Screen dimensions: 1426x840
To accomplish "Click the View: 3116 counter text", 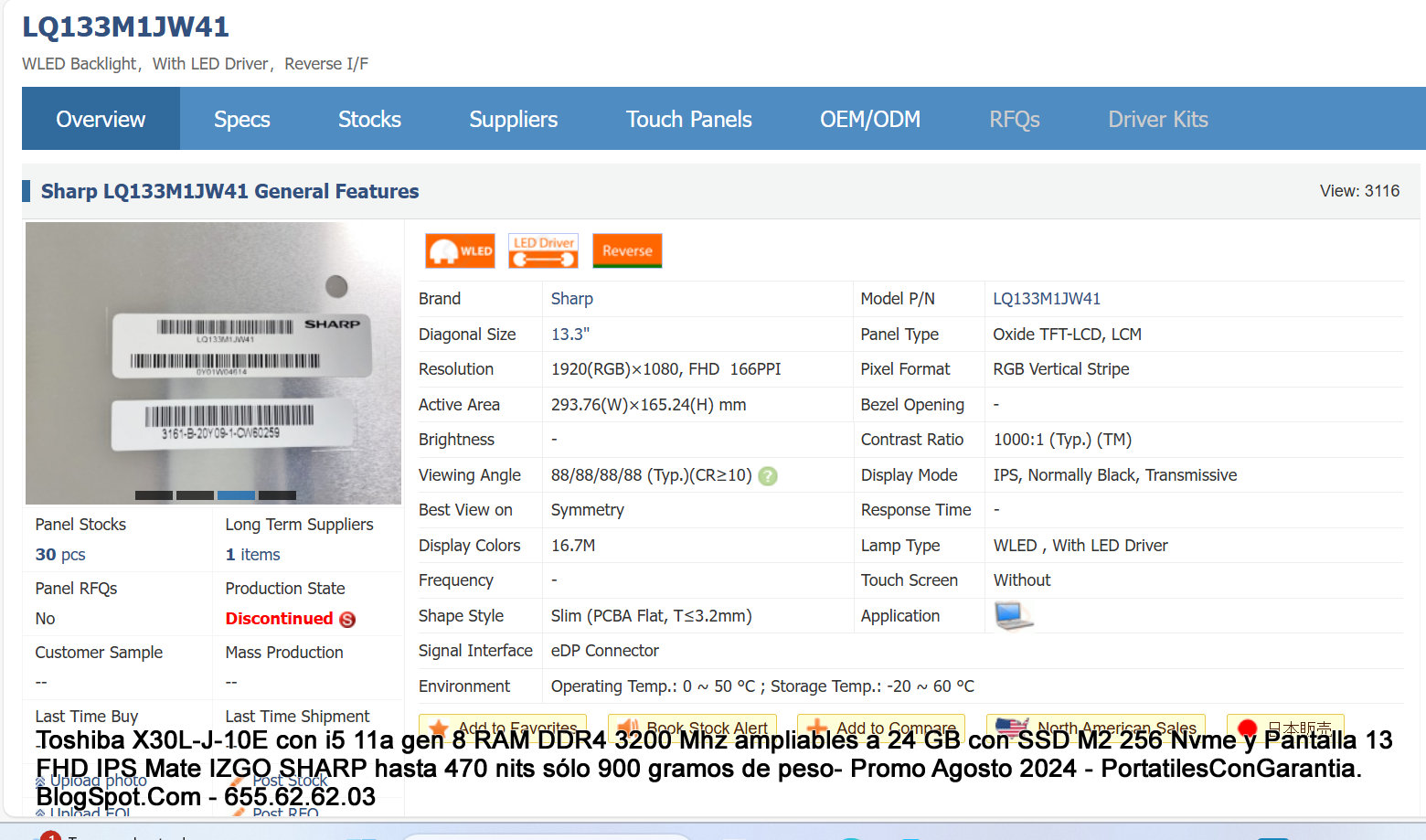I will [x=1359, y=191].
